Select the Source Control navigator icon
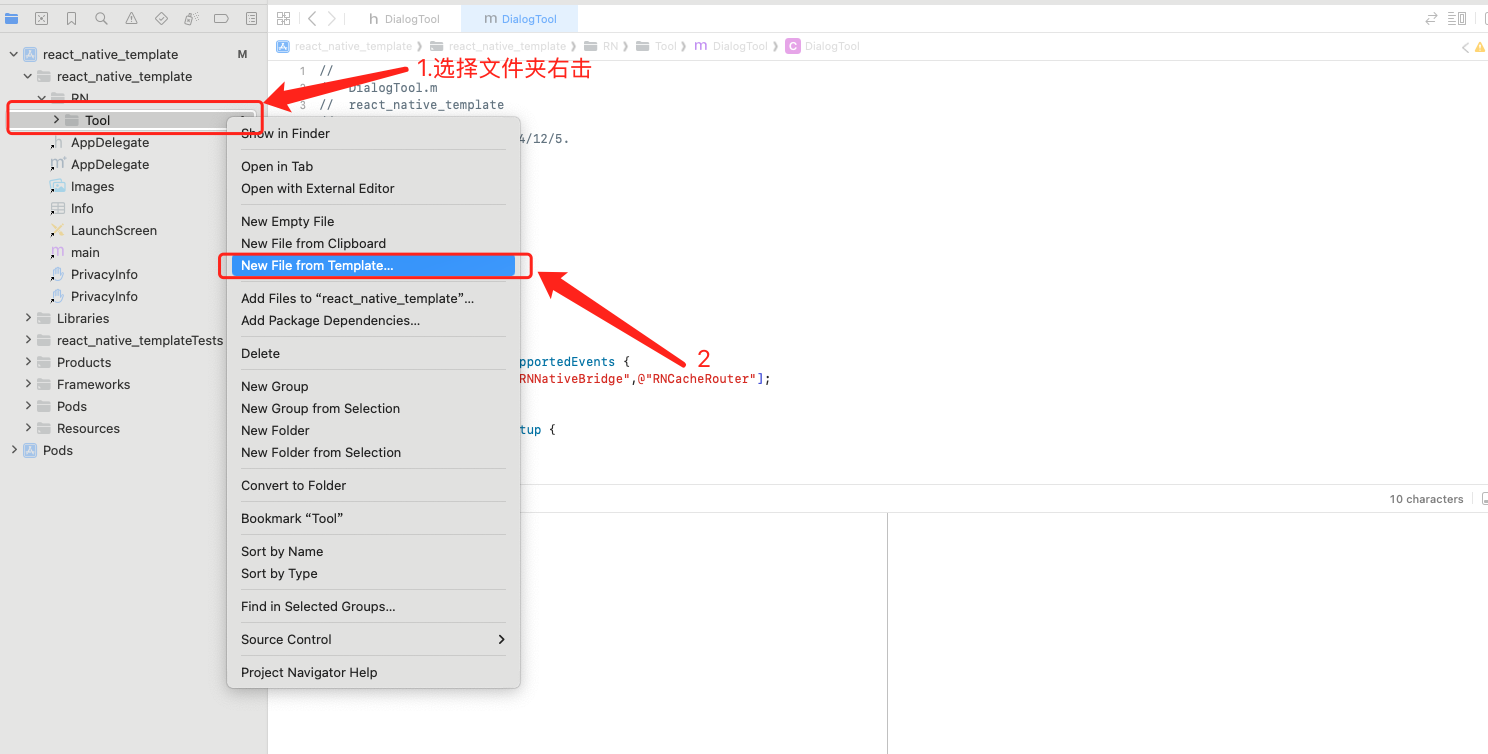This screenshot has width=1488, height=754. (41, 19)
